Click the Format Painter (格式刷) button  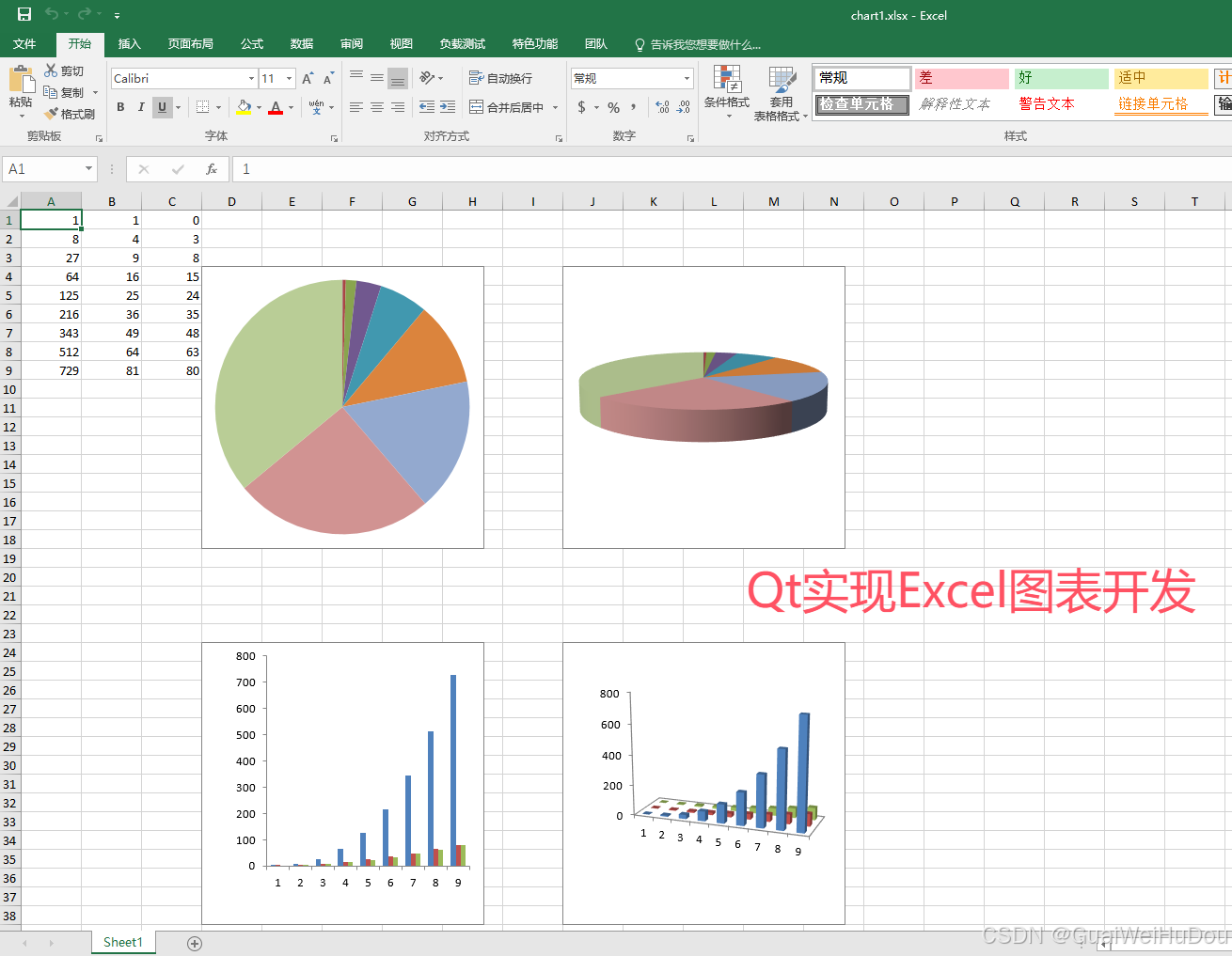[x=70, y=115]
